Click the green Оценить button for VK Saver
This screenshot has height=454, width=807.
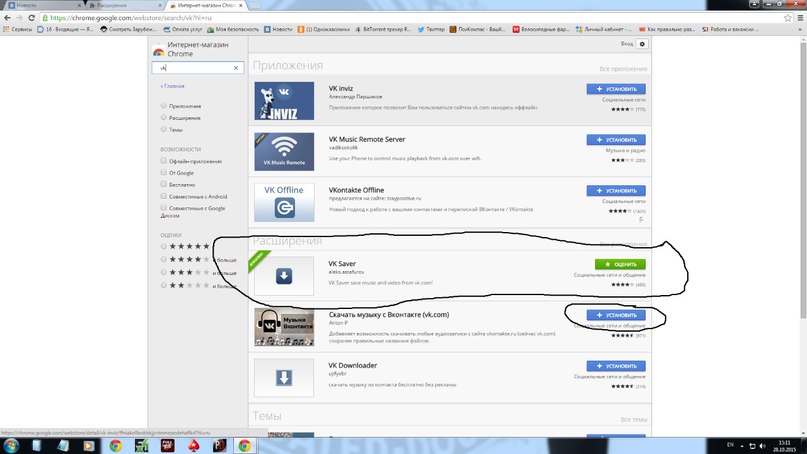(620, 264)
